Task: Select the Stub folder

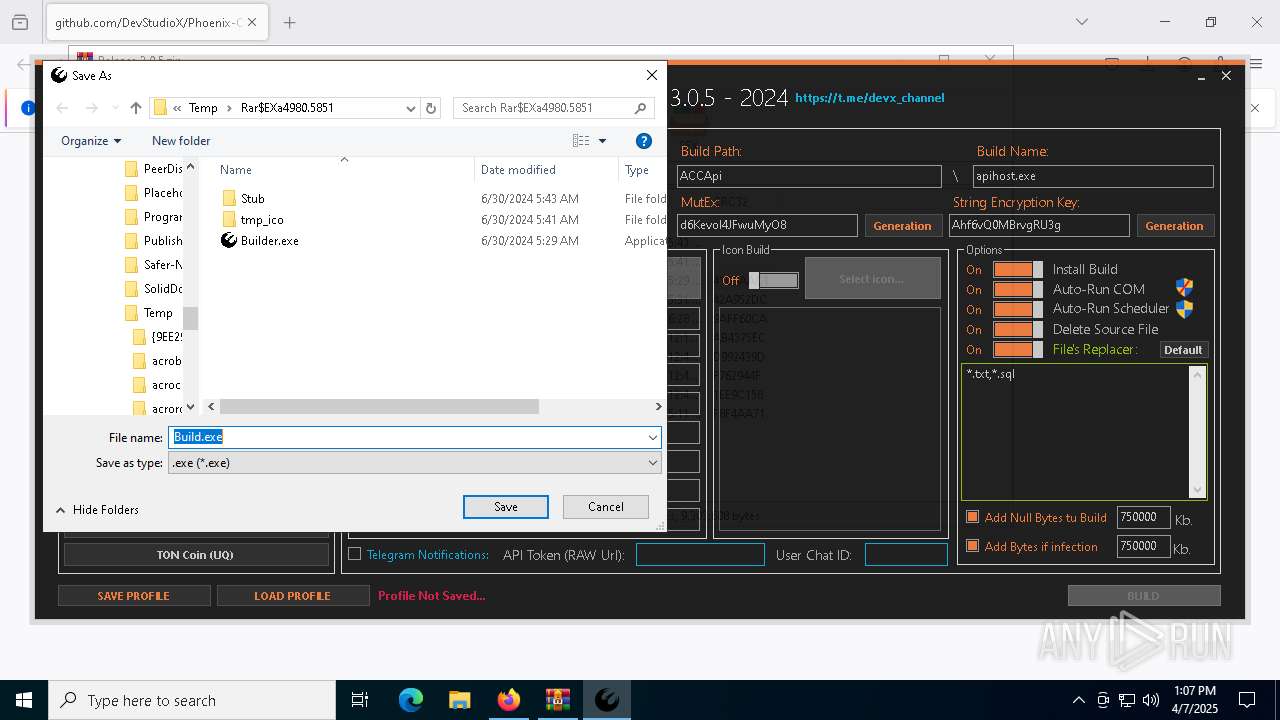Action: pyautogui.click(x=252, y=199)
